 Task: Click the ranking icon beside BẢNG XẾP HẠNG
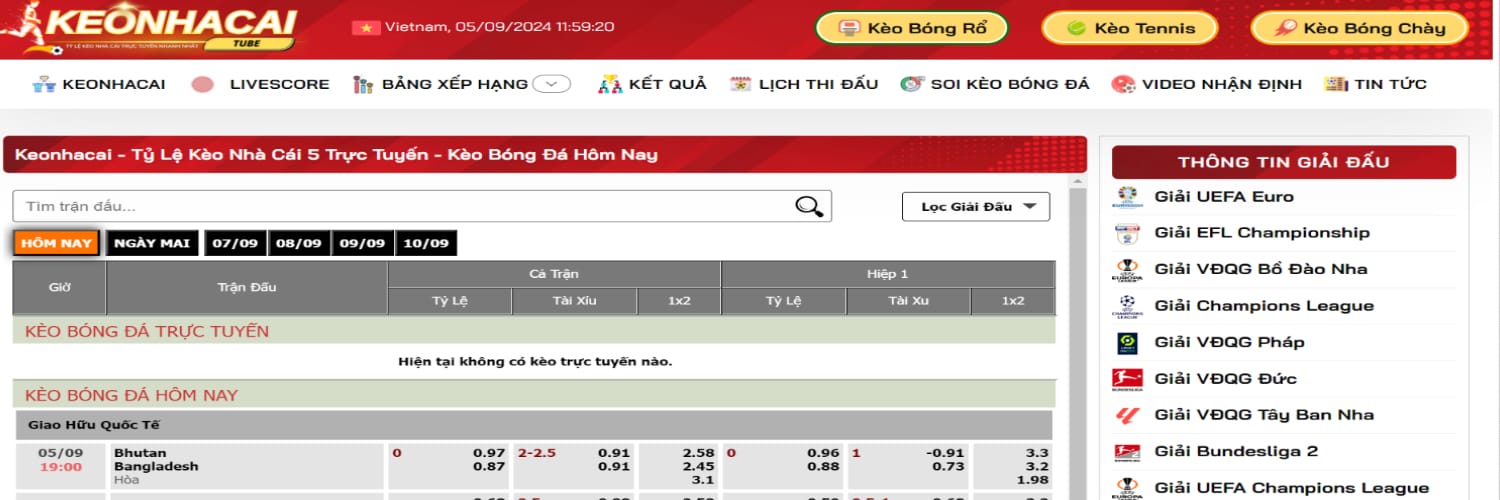(363, 84)
